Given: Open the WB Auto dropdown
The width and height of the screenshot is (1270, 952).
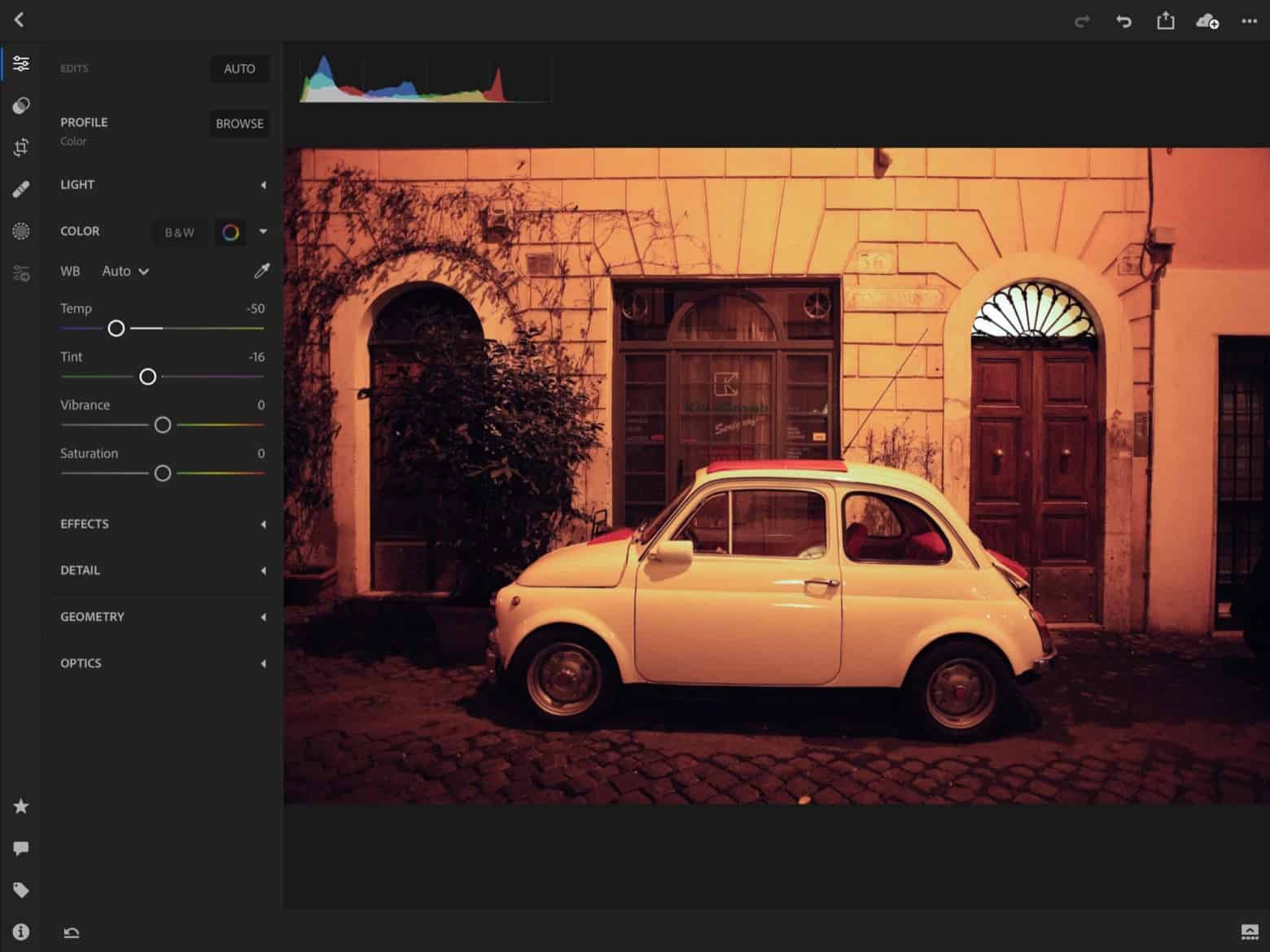Looking at the screenshot, I should [x=125, y=272].
